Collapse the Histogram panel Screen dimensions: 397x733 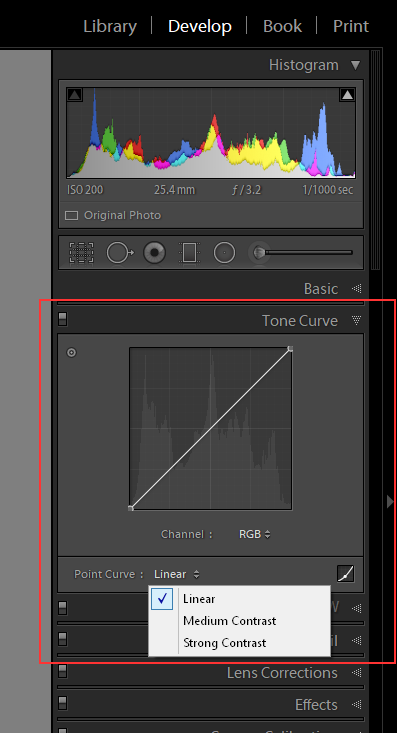click(x=356, y=65)
